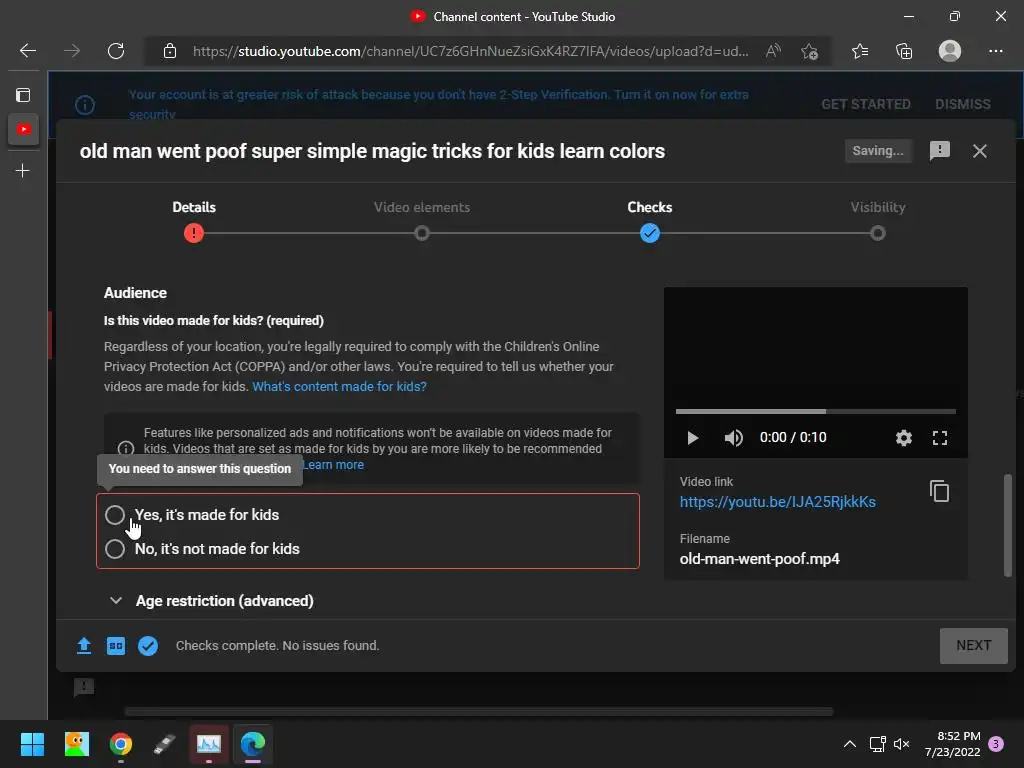Click the muted volume tray icon
The image size is (1024, 768).
coord(901,744)
